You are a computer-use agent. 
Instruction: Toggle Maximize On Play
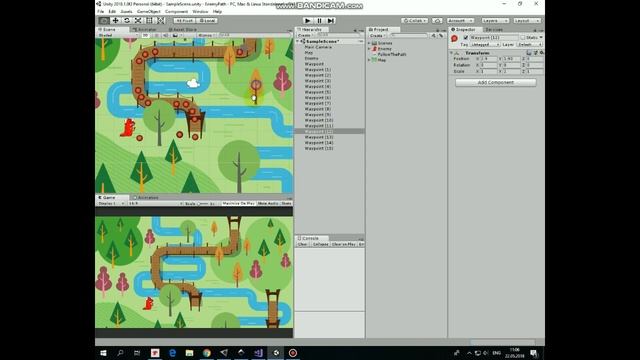238,203
